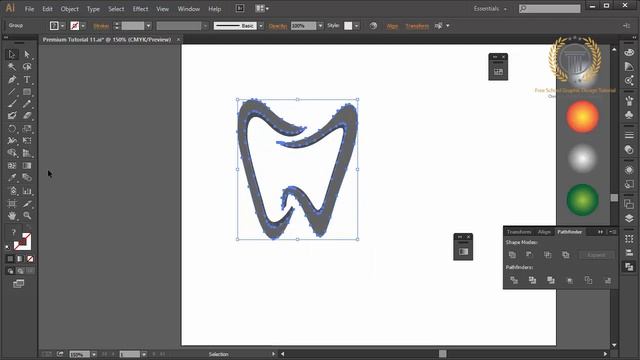The height and width of the screenshot is (360, 640).
Task: Select the Eyedropper tool
Action: (11, 178)
